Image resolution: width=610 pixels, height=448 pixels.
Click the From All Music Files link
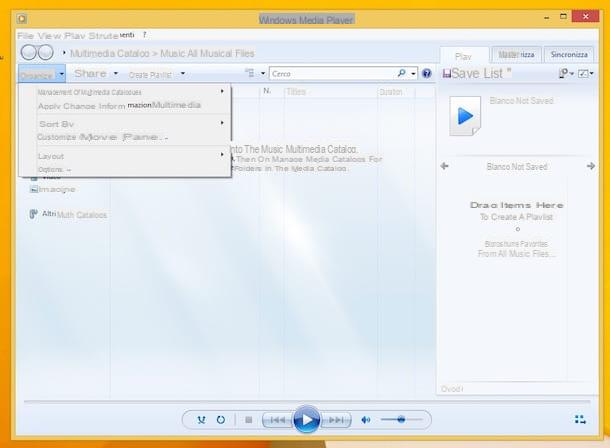click(x=516, y=254)
